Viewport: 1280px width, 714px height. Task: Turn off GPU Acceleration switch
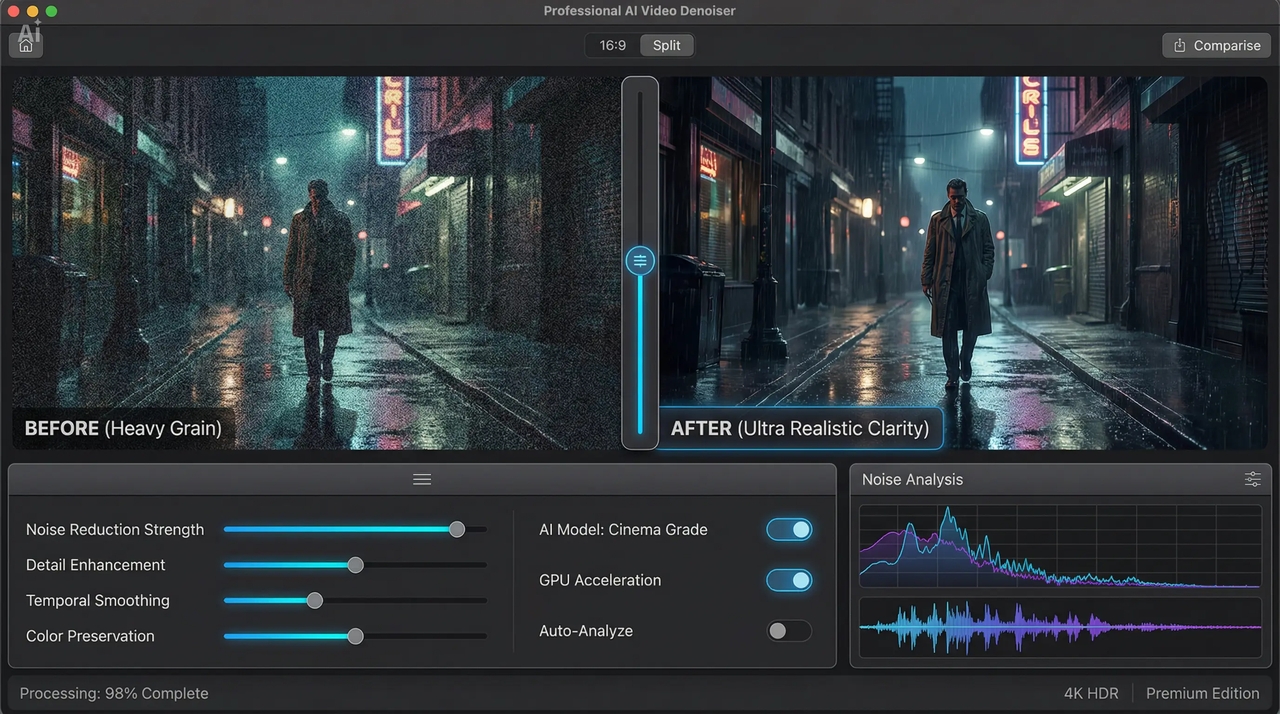point(789,580)
